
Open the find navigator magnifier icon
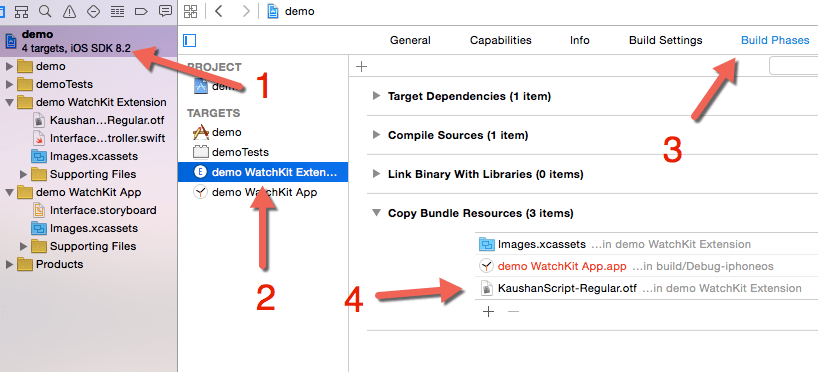pyautogui.click(x=45, y=11)
